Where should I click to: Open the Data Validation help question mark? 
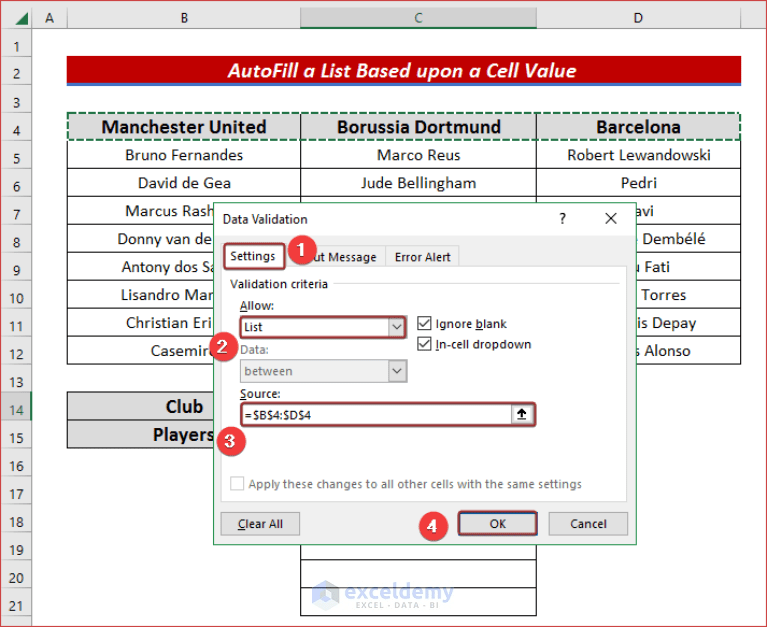563,219
